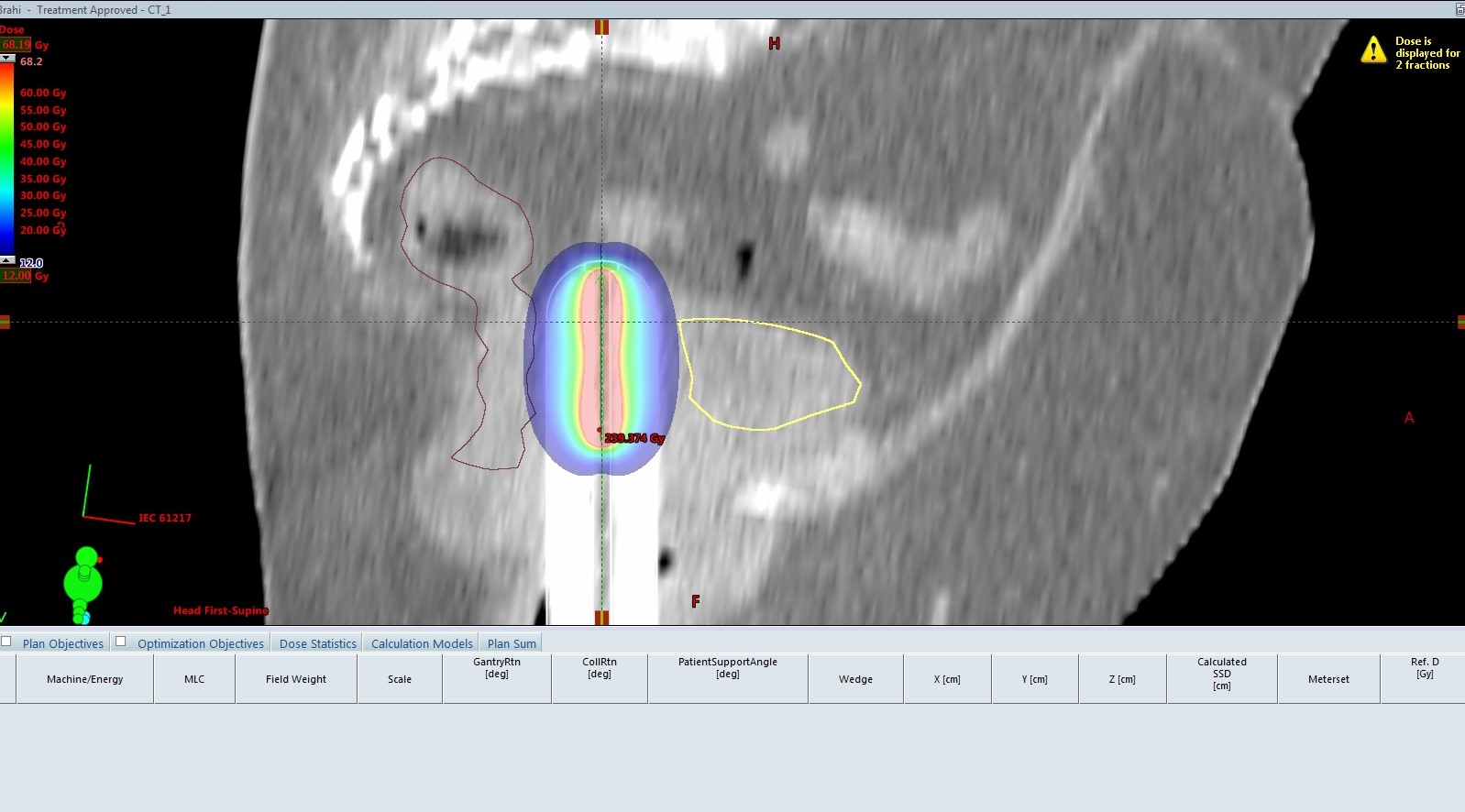
Task: Open the Calculation Models tab
Action: [422, 643]
